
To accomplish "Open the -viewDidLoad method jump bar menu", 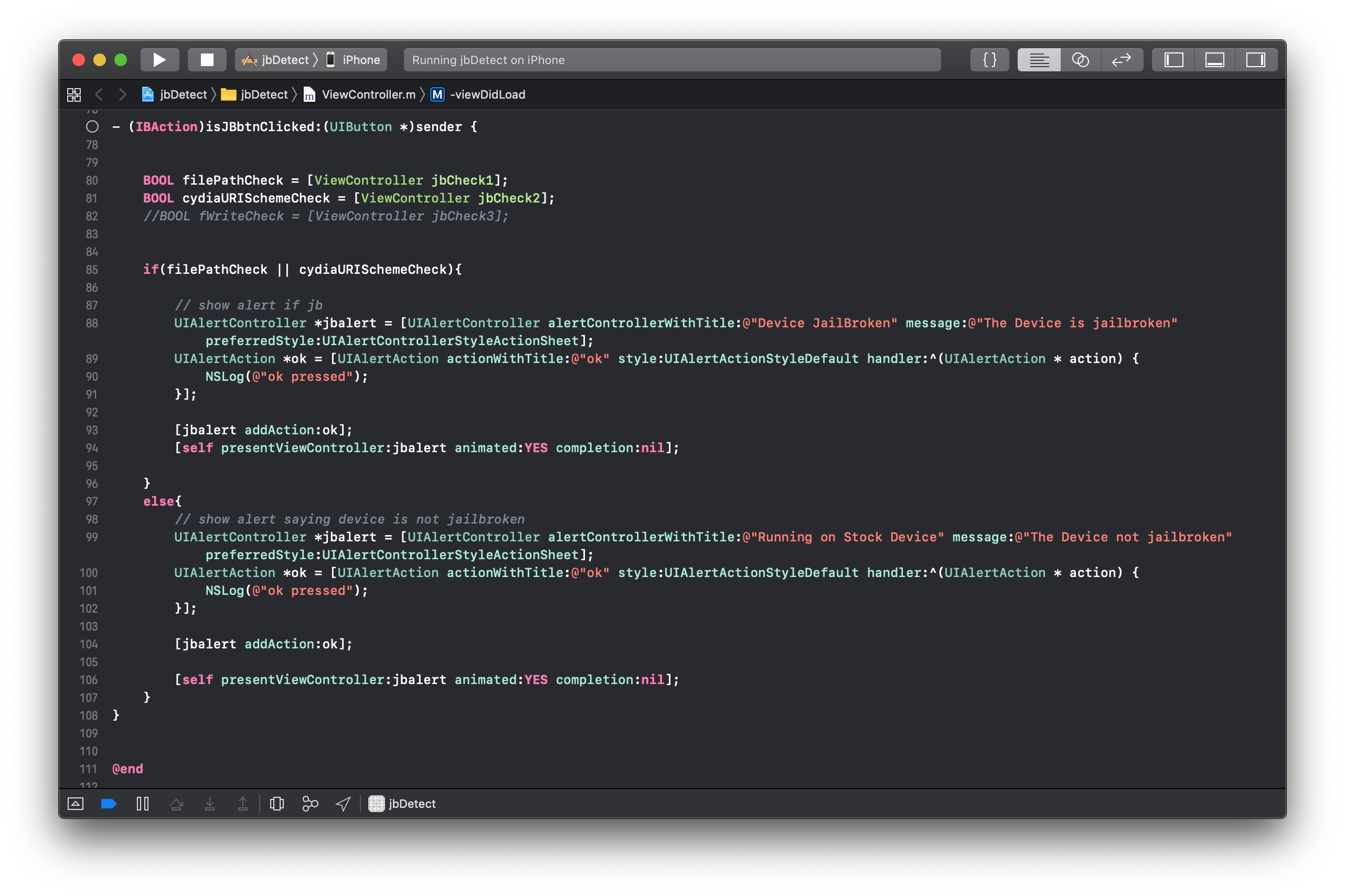I will click(x=478, y=94).
